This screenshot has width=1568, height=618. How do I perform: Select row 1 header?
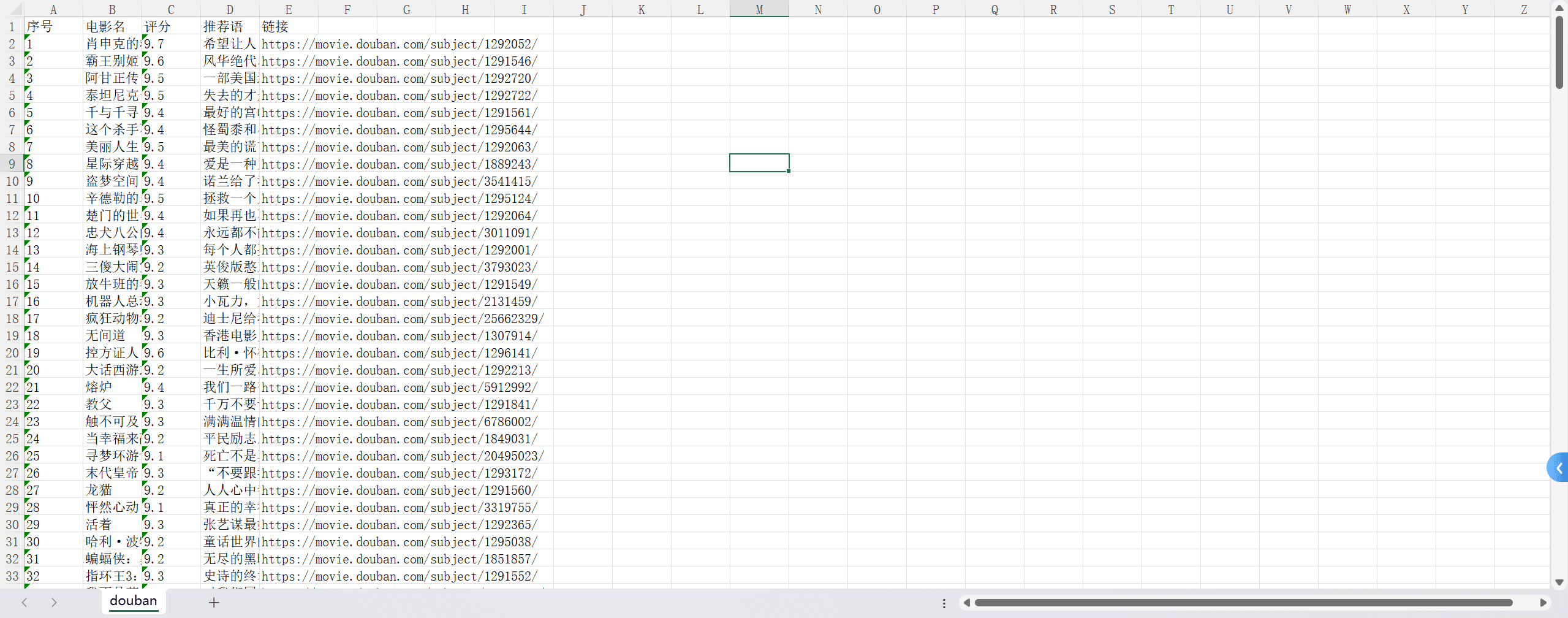pyautogui.click(x=12, y=26)
